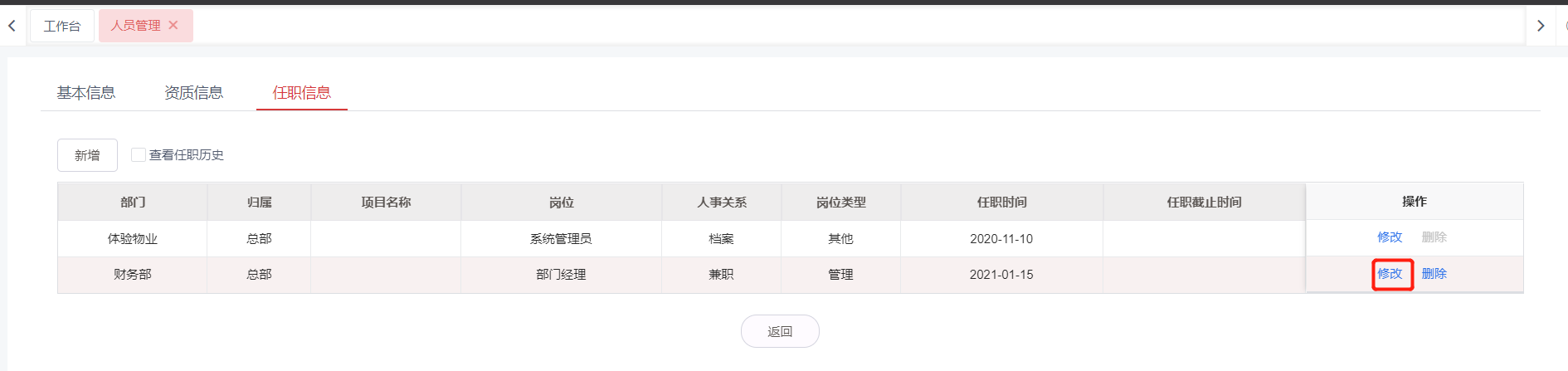Click the 部门 column header
The width and height of the screenshot is (1568, 371).
[133, 202]
